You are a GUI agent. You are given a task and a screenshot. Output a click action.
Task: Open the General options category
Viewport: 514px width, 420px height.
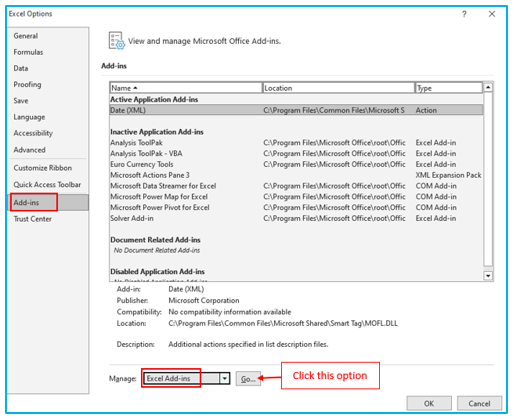click(26, 36)
